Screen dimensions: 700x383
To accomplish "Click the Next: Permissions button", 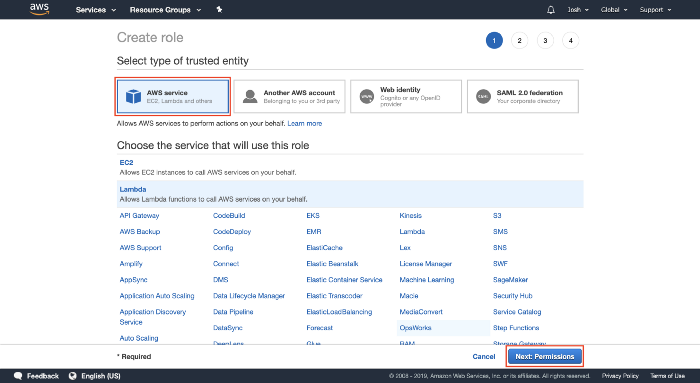I will point(545,357).
